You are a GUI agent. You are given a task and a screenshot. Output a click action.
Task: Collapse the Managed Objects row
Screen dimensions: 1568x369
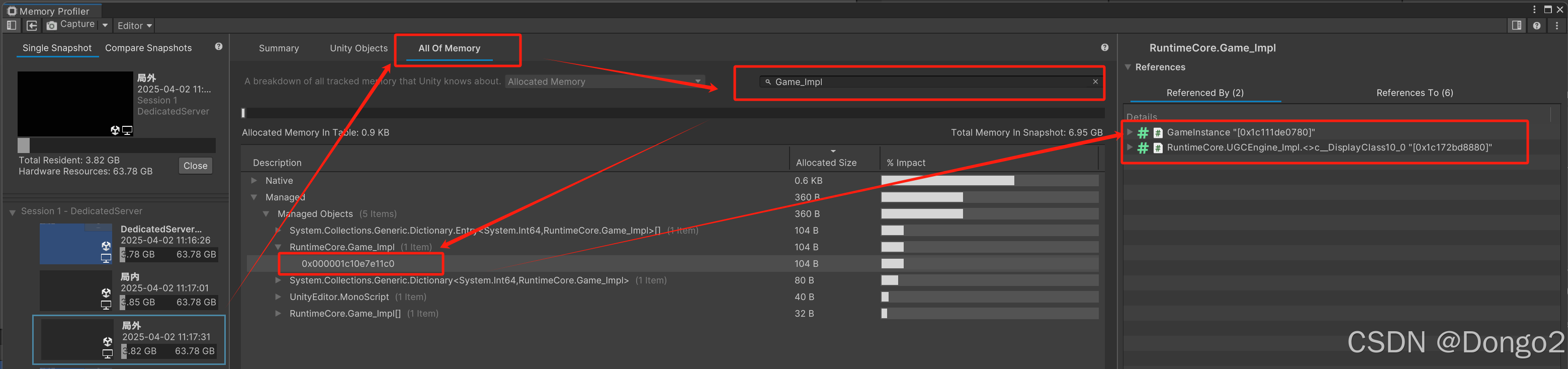[x=266, y=214]
